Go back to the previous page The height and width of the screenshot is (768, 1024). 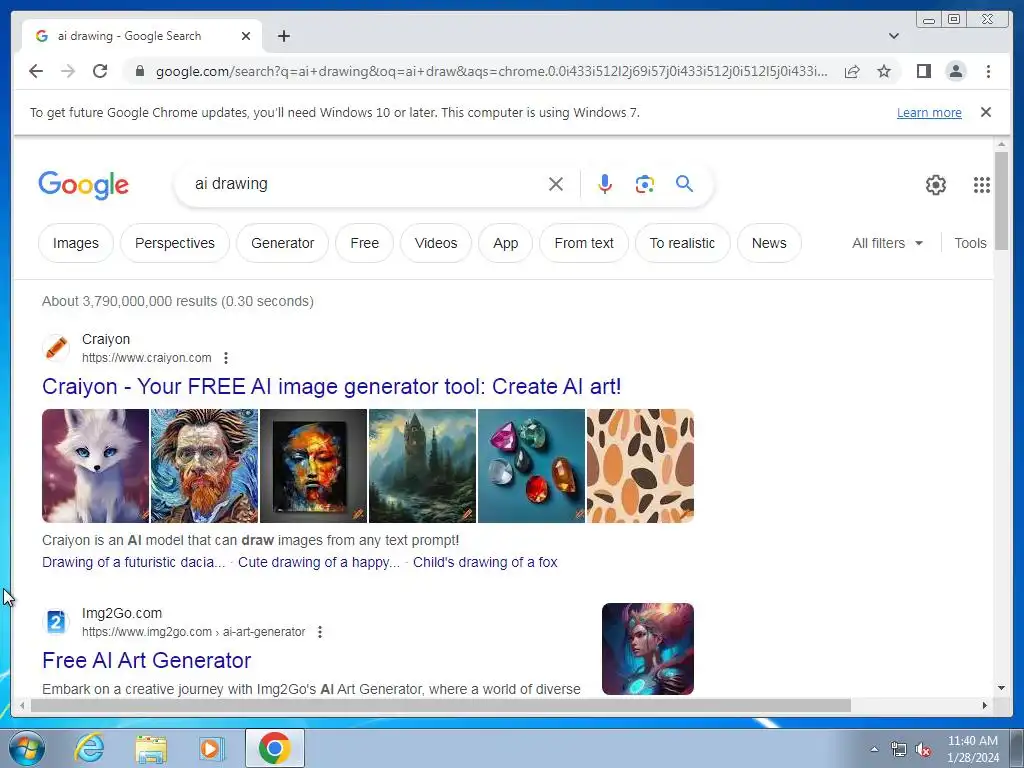(x=36, y=71)
